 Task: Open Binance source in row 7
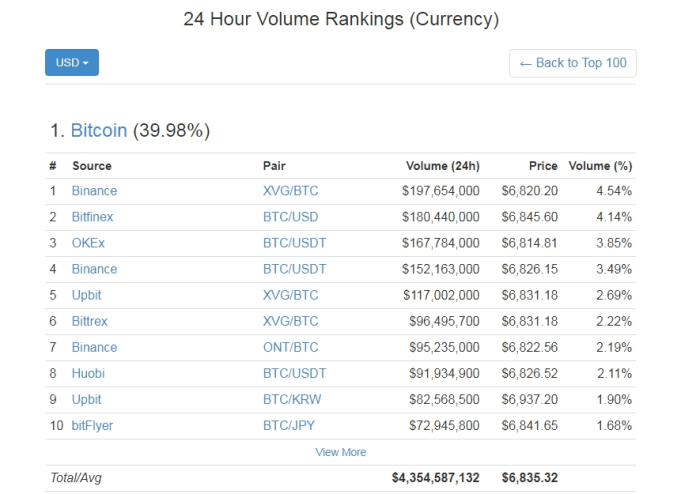click(95, 348)
